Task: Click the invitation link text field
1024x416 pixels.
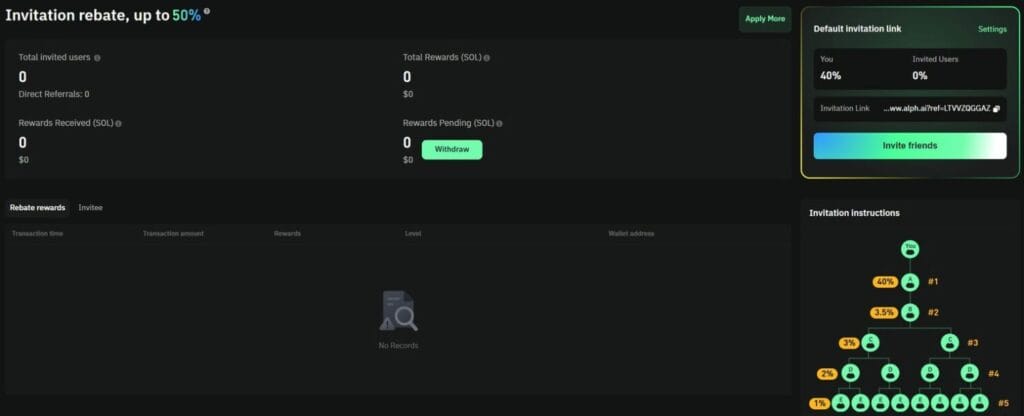Action: pyautogui.click(x=910, y=108)
